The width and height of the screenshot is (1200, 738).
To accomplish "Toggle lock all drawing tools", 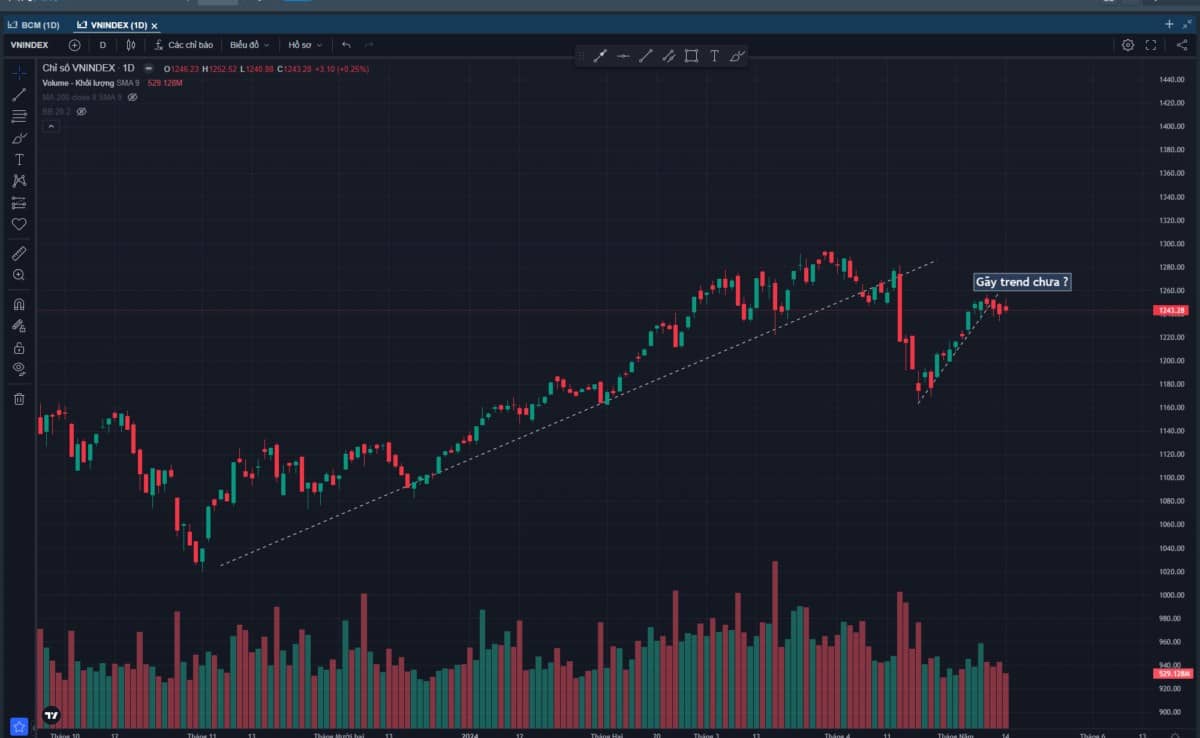I will [18, 348].
